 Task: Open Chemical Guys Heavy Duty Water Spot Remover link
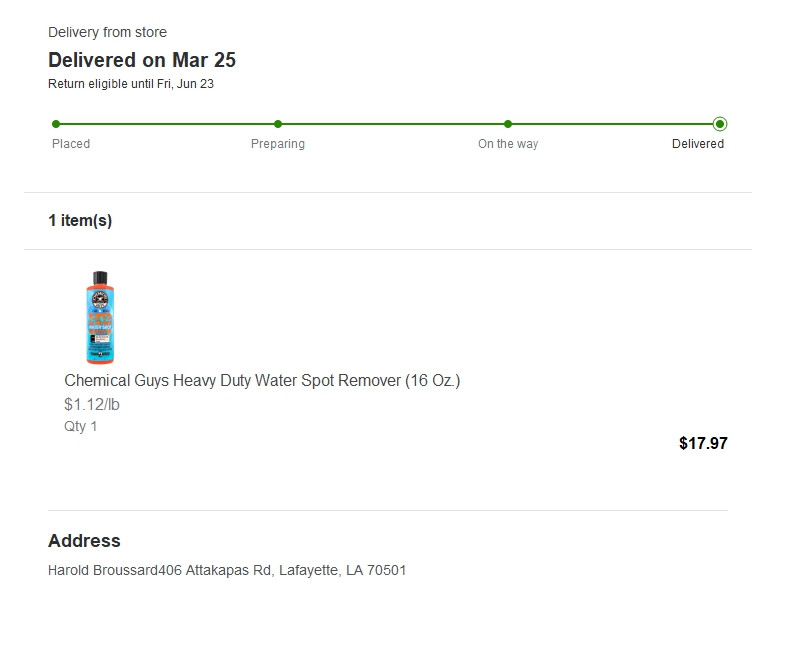pyautogui.click(x=262, y=380)
